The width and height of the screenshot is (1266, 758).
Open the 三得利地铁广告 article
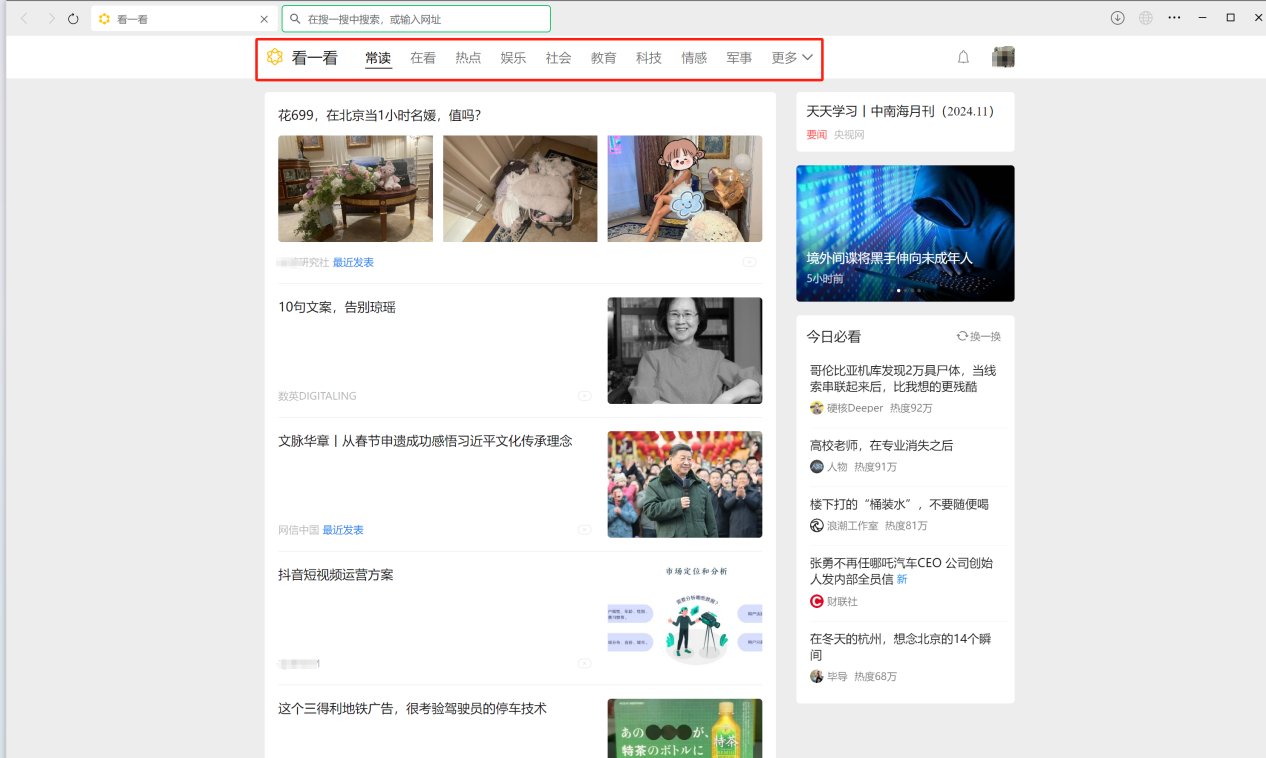tap(412, 709)
